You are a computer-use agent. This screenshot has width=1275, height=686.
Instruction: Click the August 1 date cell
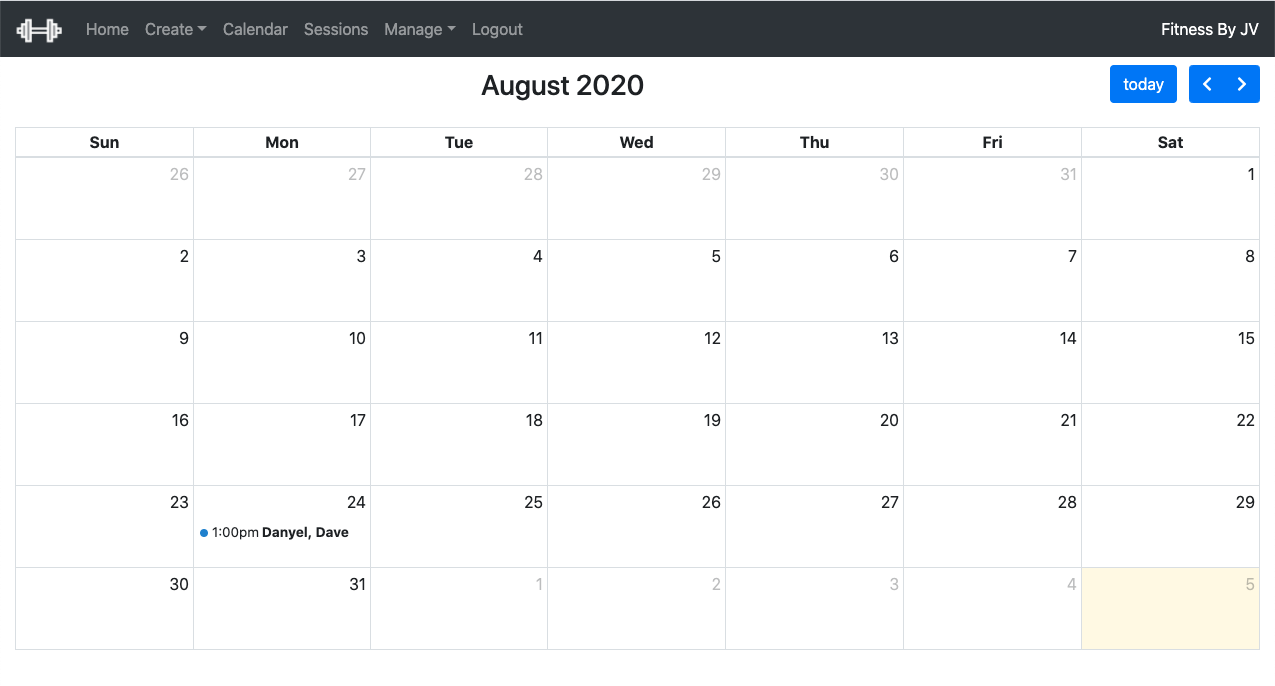[1170, 198]
